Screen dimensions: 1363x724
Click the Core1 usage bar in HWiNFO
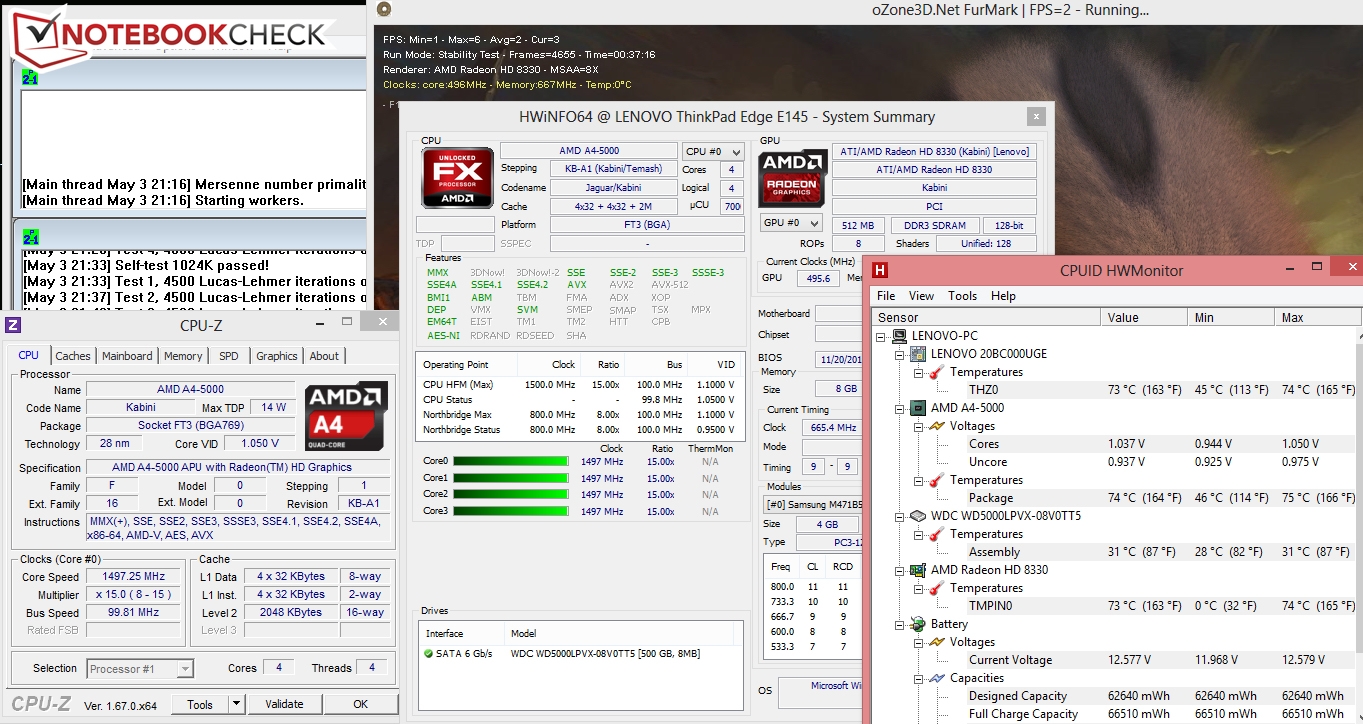tap(513, 478)
